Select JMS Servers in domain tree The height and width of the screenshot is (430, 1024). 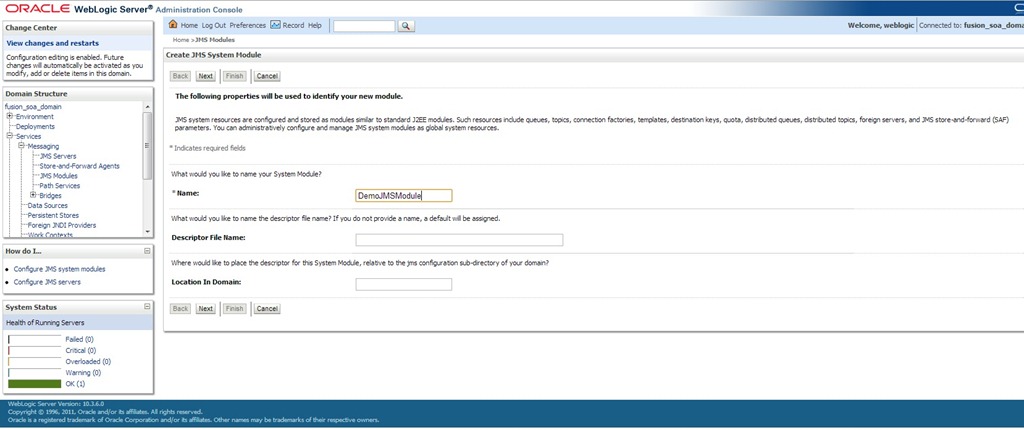pyautogui.click(x=58, y=156)
